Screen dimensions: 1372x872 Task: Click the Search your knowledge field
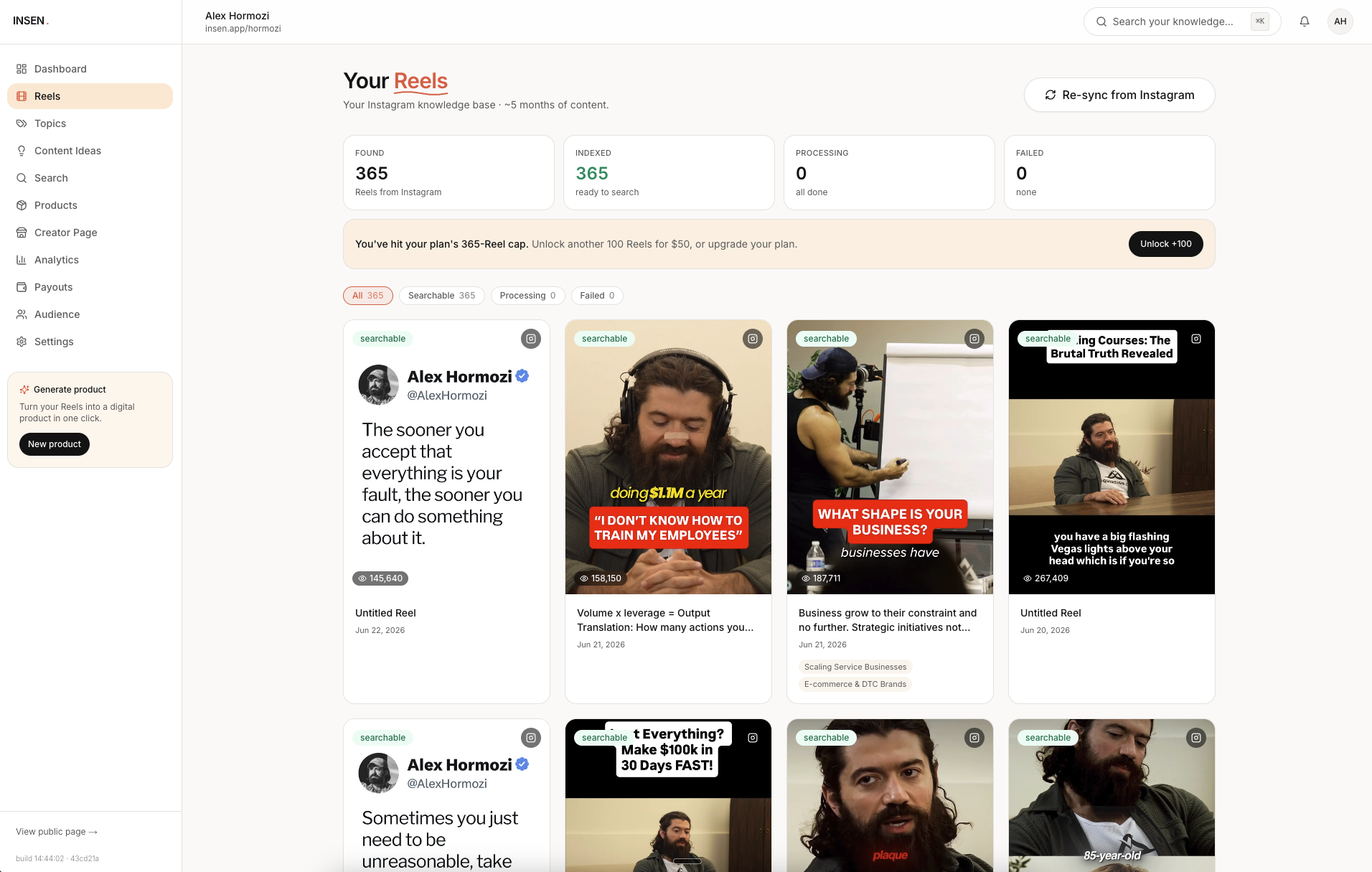(1182, 22)
